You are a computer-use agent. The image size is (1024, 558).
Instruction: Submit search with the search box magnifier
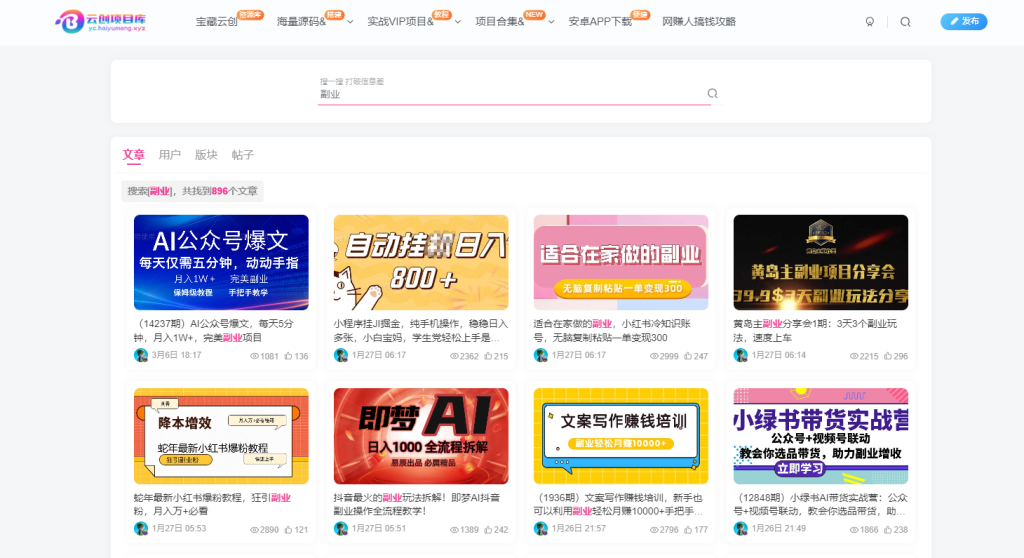713,94
